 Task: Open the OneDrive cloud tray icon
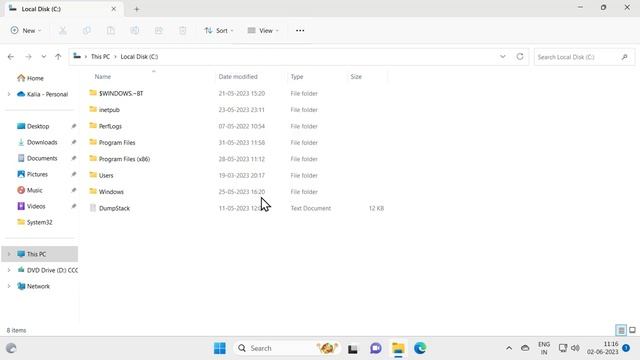pyautogui.click(x=525, y=348)
